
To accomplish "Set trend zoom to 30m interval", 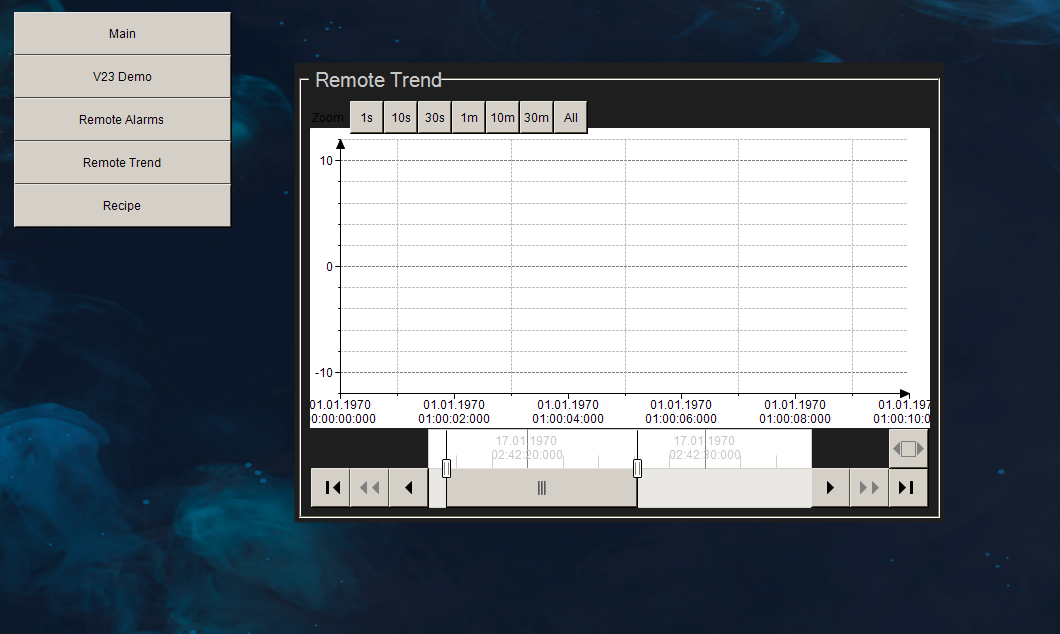I will click(x=536, y=117).
